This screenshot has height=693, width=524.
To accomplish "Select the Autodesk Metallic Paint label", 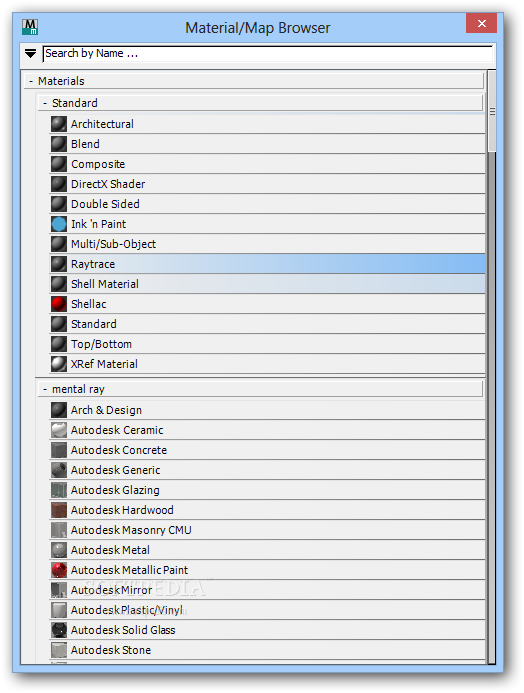I will [129, 570].
